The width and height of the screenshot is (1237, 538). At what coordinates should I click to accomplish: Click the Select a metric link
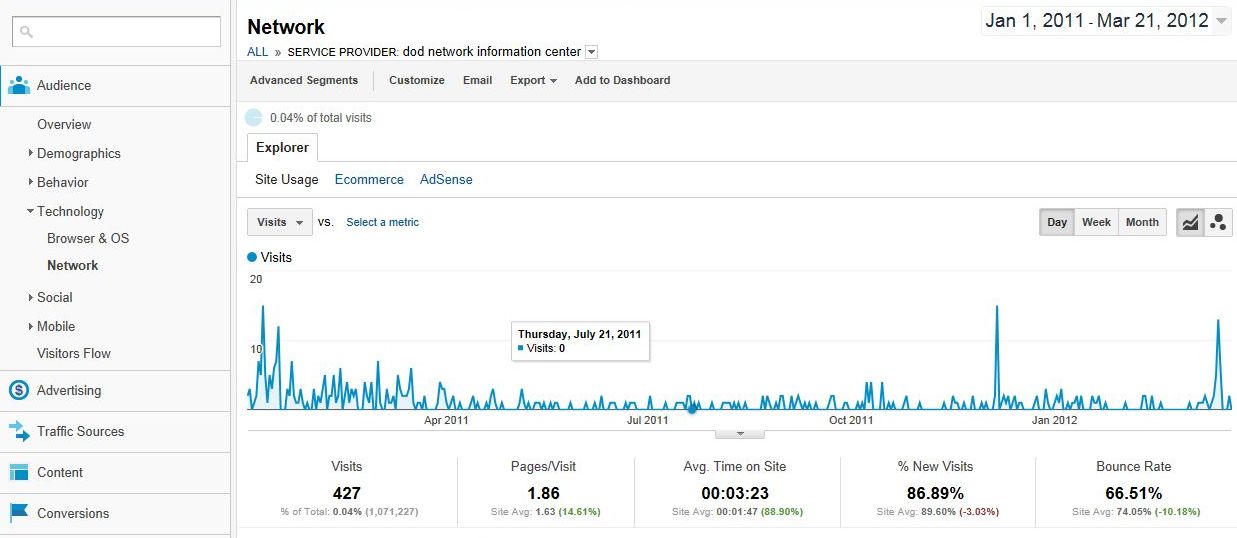pos(383,222)
